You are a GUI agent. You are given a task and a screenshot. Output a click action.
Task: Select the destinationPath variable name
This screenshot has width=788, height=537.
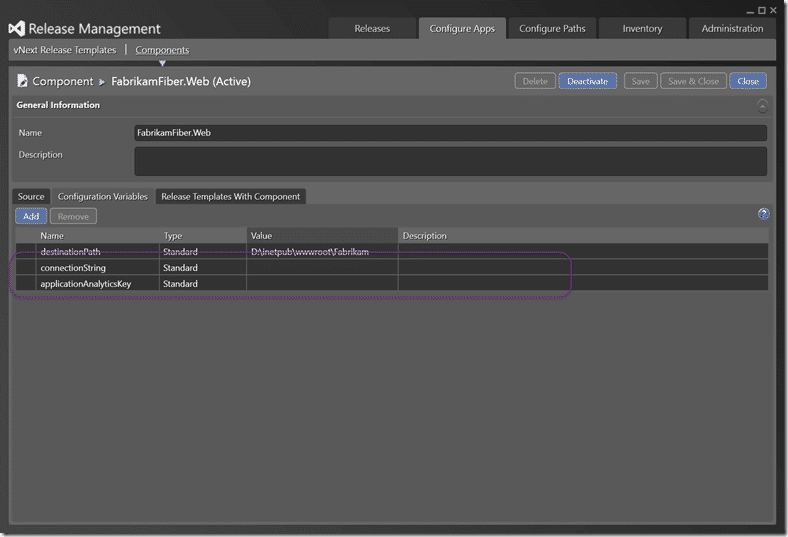(x=70, y=252)
